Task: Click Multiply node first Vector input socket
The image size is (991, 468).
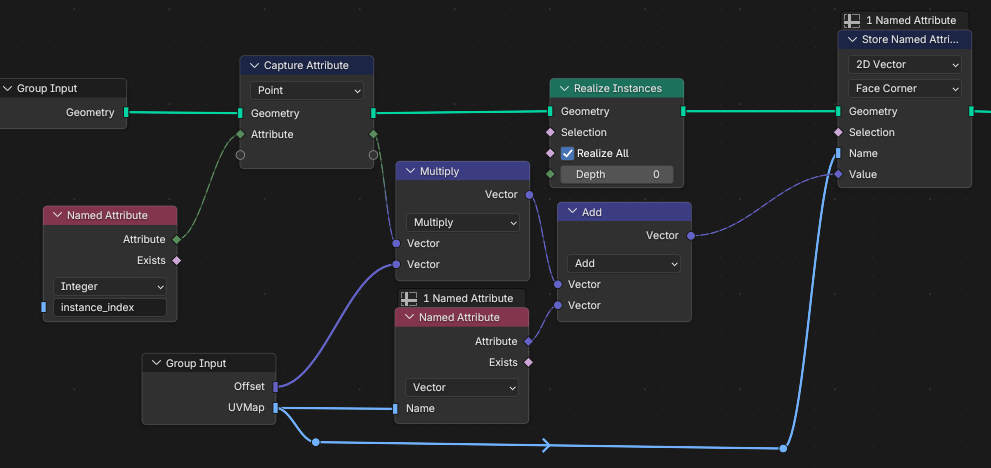Action: pyautogui.click(x=396, y=243)
